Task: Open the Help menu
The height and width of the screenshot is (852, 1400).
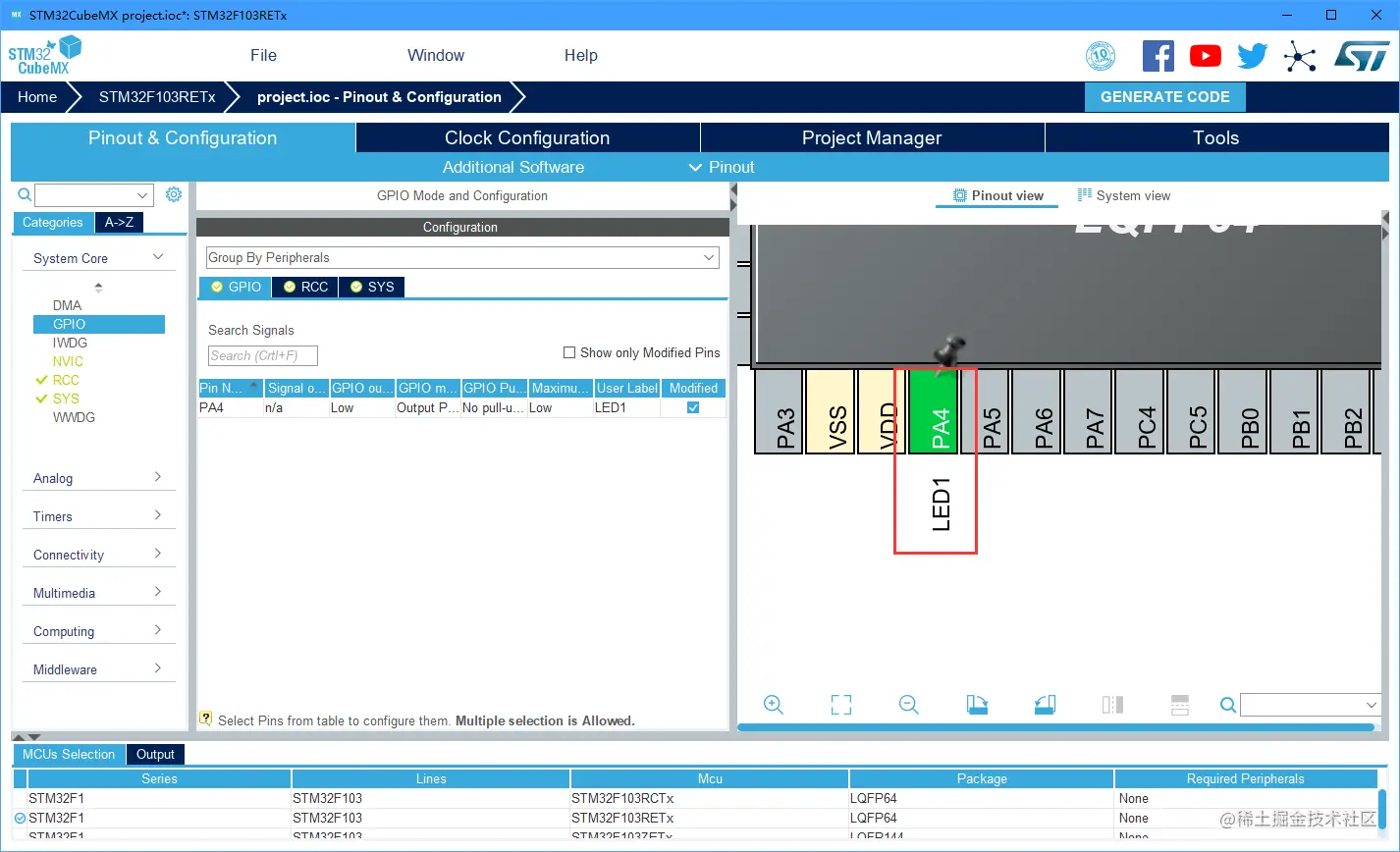Action: tap(581, 55)
